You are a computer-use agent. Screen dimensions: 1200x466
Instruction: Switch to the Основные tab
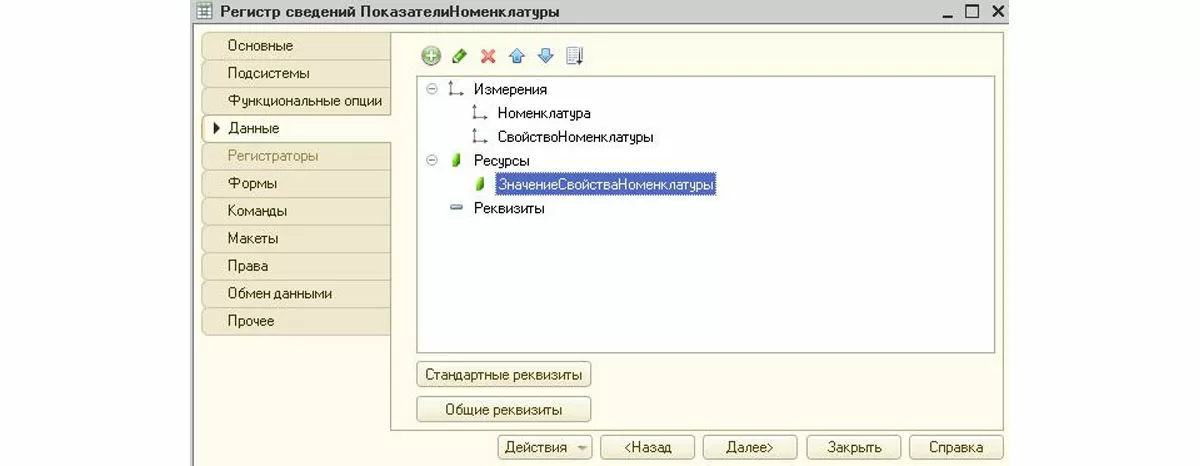[x=260, y=46]
